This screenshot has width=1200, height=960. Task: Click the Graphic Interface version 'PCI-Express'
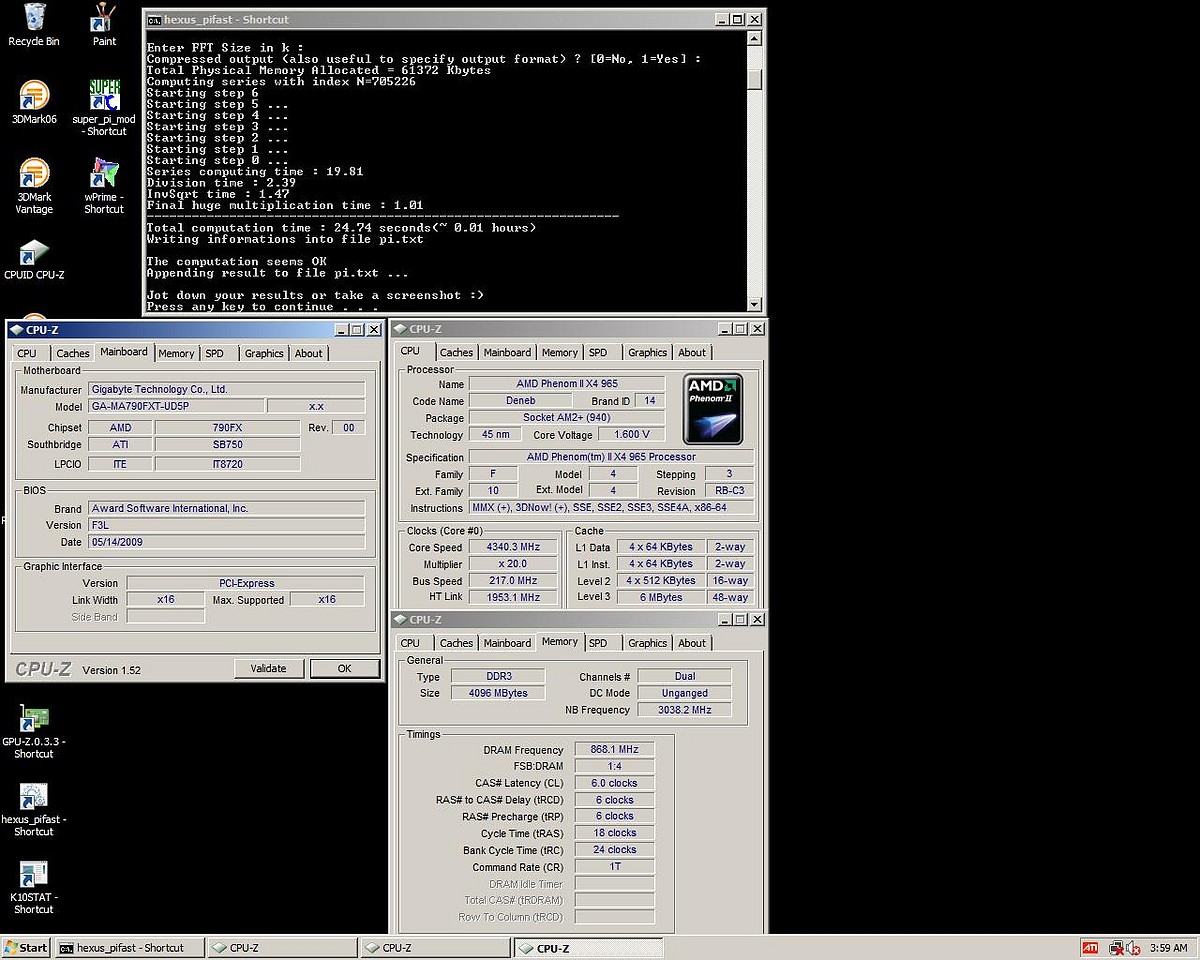[x=246, y=583]
